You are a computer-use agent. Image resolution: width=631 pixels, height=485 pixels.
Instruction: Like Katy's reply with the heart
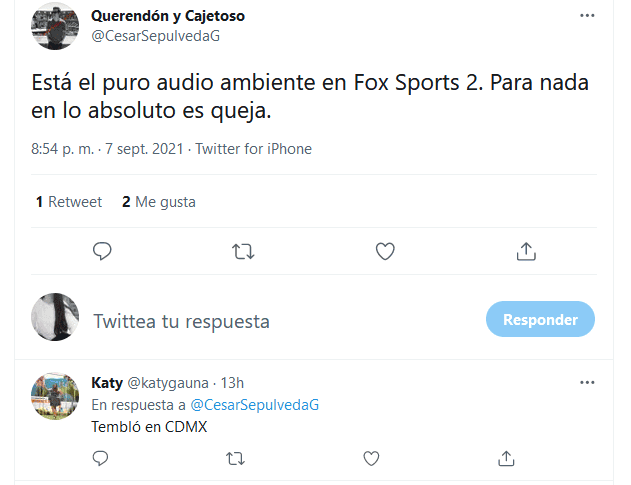click(x=371, y=458)
